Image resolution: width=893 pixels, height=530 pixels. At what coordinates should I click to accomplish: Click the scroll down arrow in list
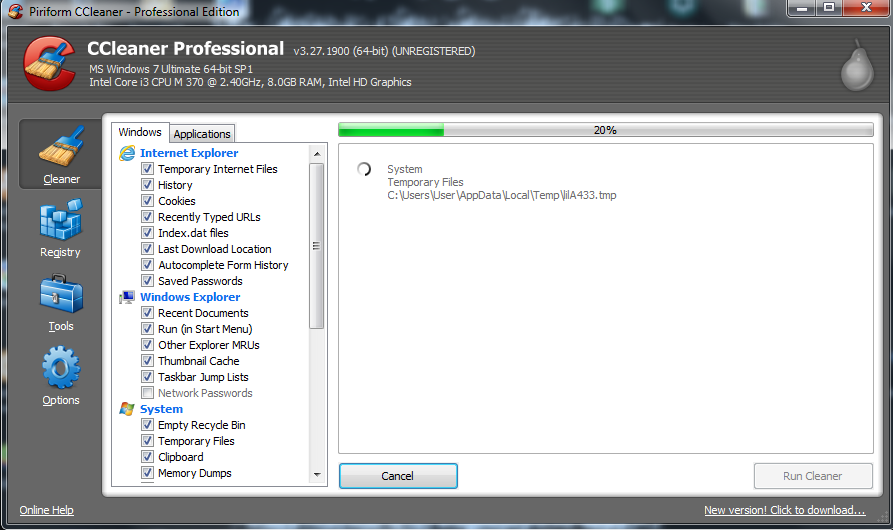tap(317, 474)
